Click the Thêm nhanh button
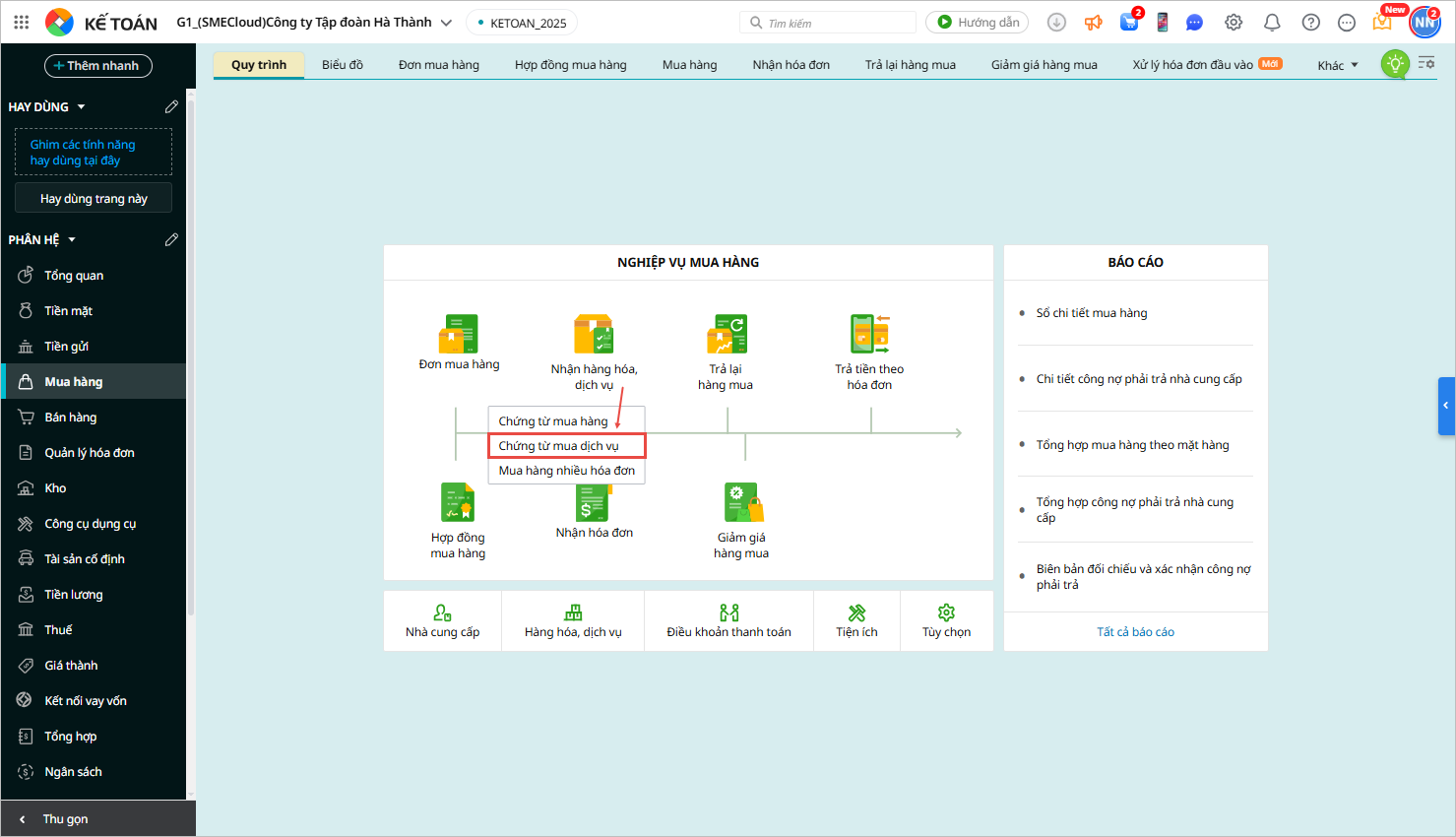1456x837 pixels. tap(97, 66)
